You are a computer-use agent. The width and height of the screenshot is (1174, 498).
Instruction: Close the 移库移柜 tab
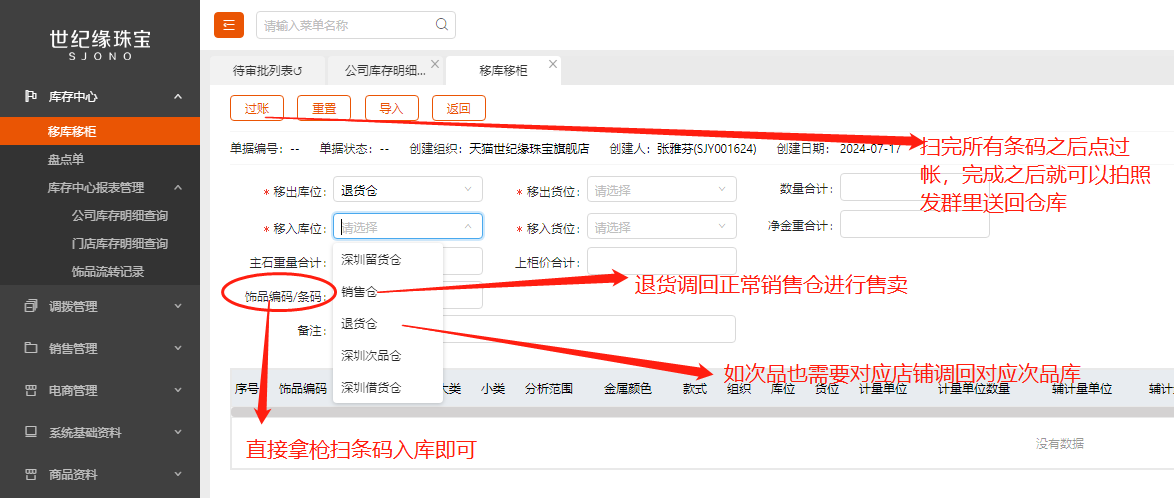pyautogui.click(x=551, y=64)
